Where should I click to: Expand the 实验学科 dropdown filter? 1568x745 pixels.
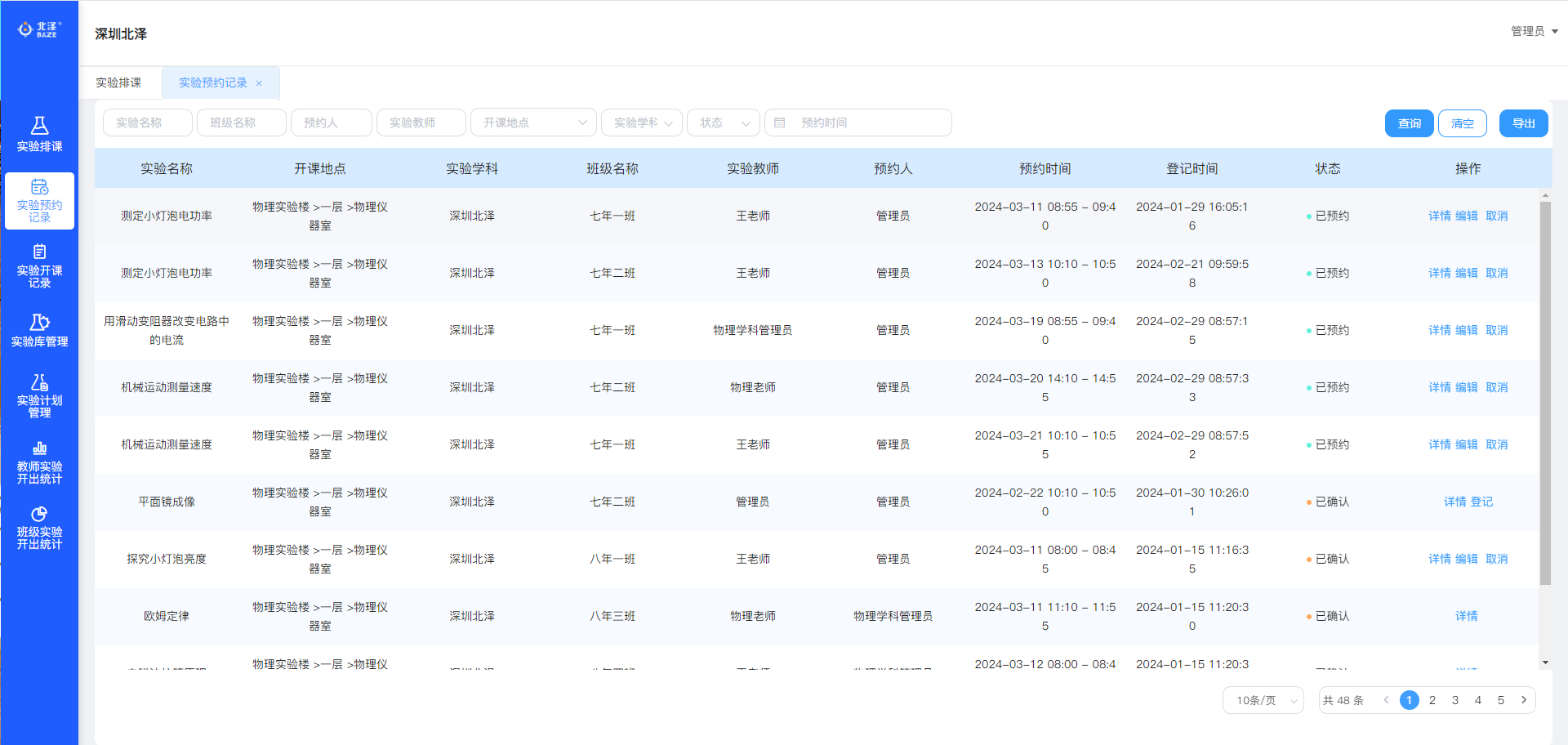[642, 123]
